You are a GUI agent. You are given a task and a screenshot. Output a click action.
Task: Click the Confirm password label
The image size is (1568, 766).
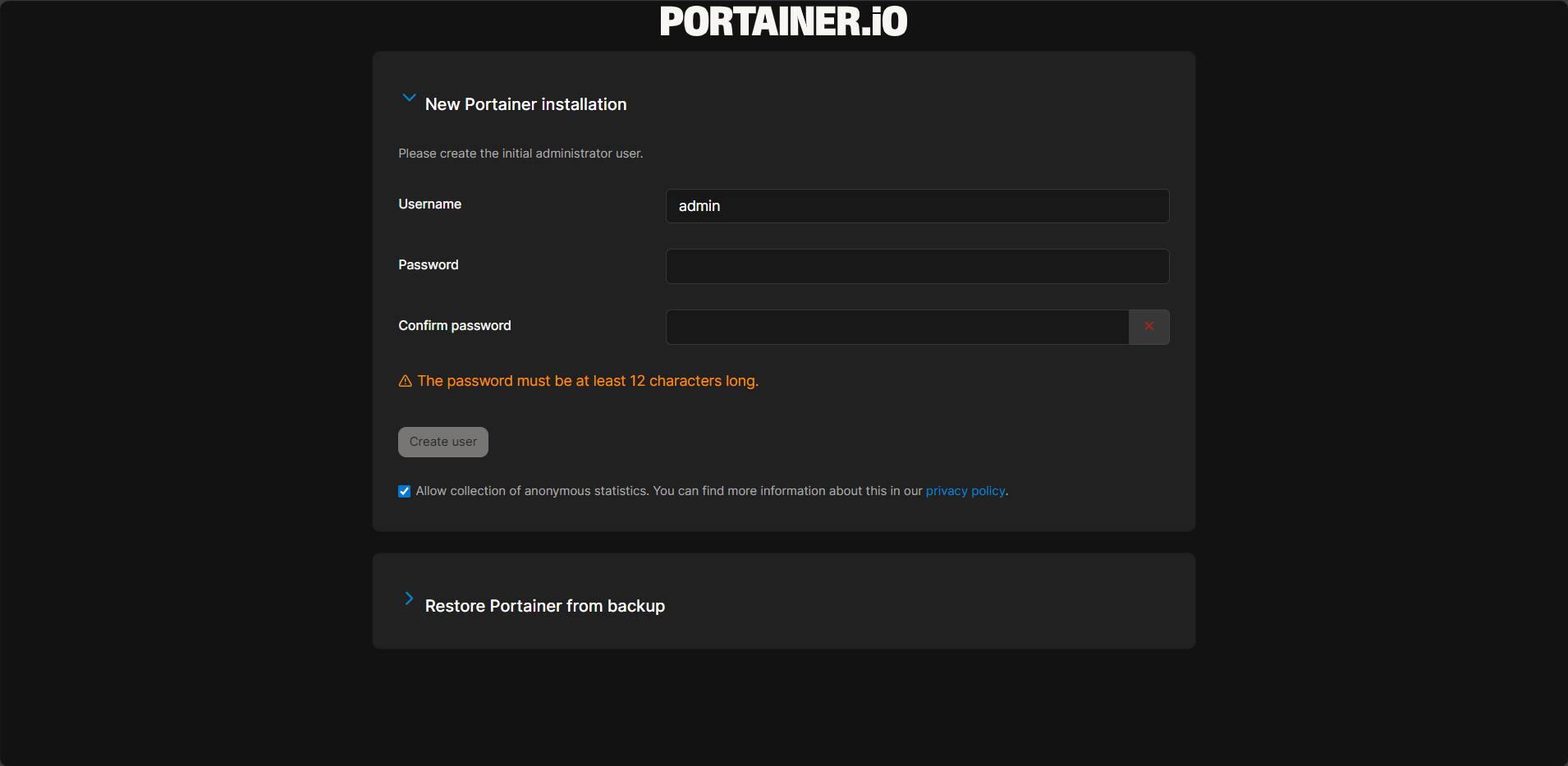(455, 326)
